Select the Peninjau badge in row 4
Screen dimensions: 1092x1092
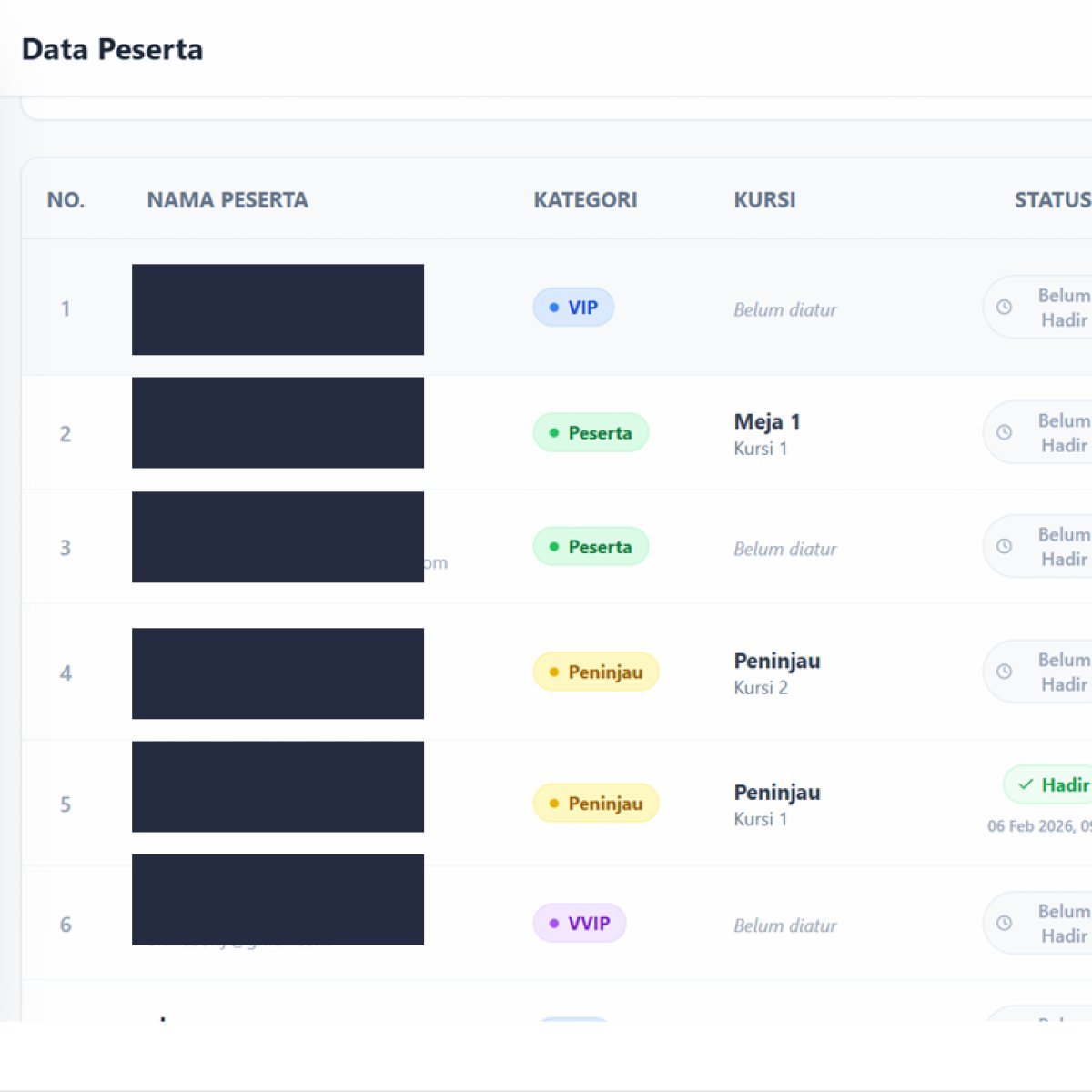596,672
